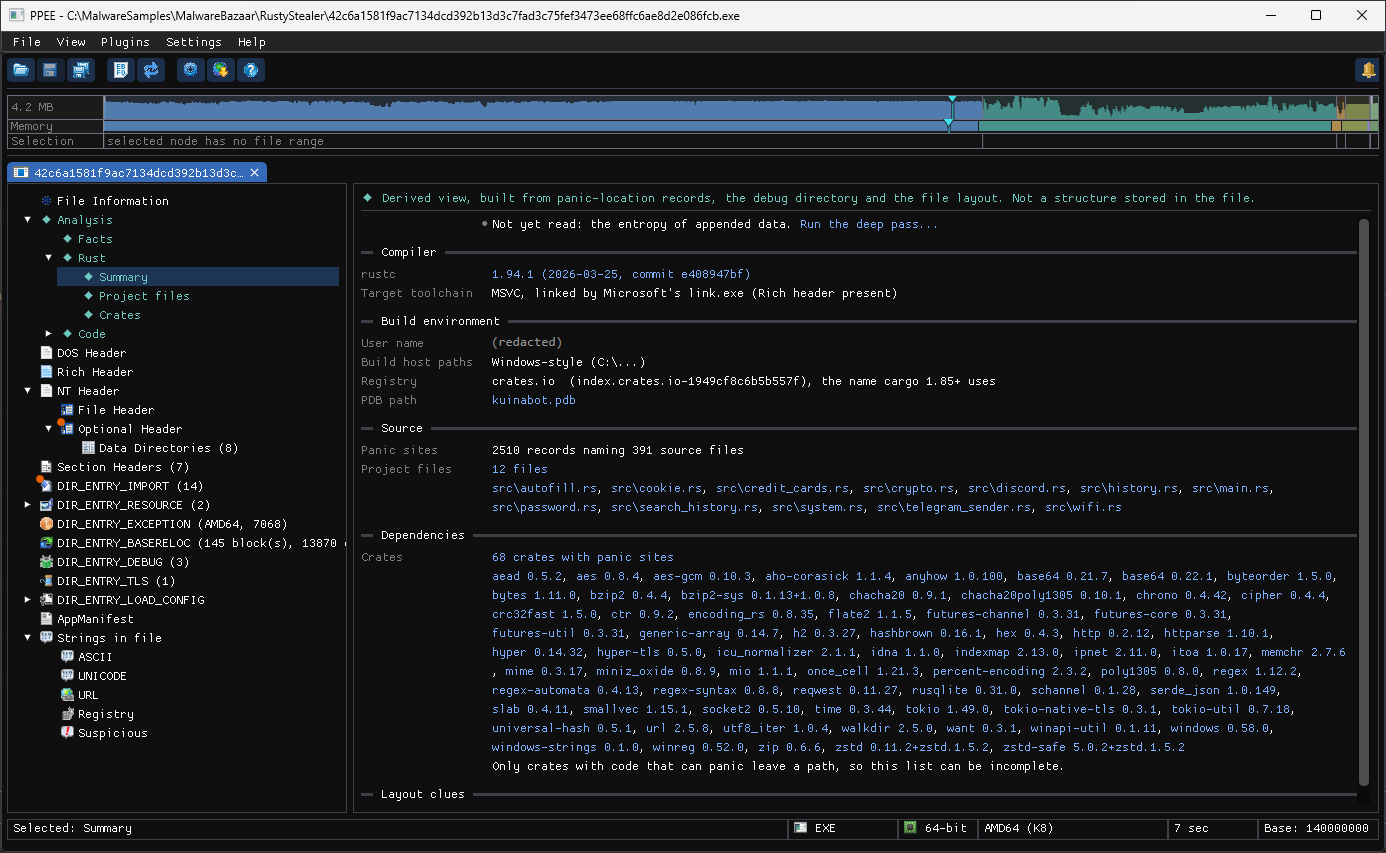The image size is (1386, 853).
Task: Collapse the NT Header node
Action: coord(28,391)
